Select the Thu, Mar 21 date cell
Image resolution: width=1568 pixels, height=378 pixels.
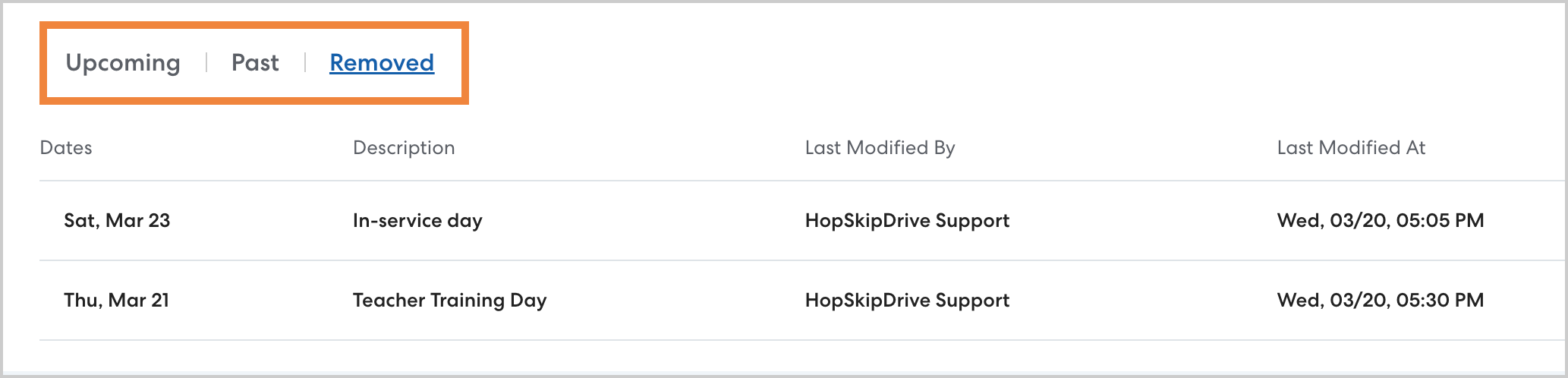tap(116, 301)
